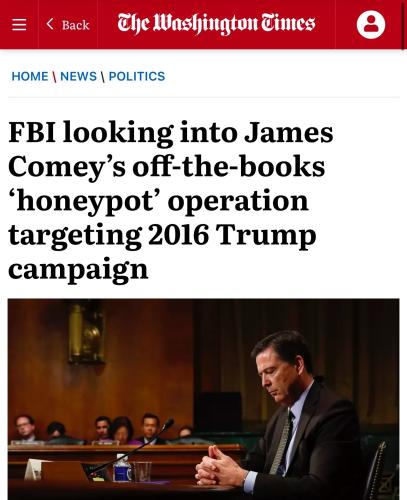
Task: Tap the Back label in the header
Action: pyautogui.click(x=76, y=25)
